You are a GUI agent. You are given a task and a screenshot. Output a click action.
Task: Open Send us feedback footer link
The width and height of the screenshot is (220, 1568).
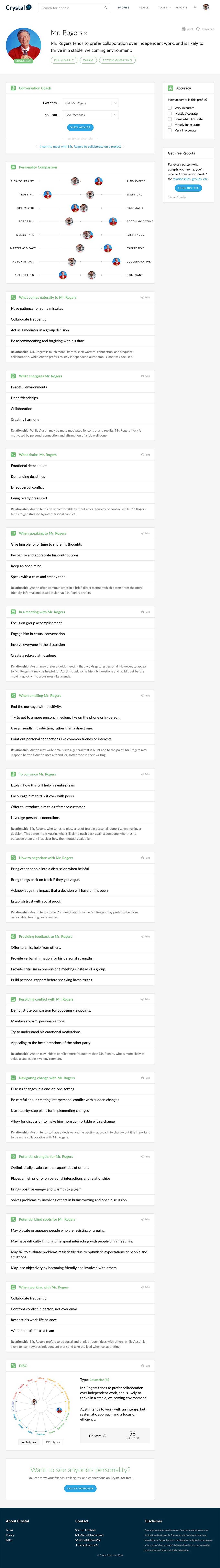[x=85, y=1530]
